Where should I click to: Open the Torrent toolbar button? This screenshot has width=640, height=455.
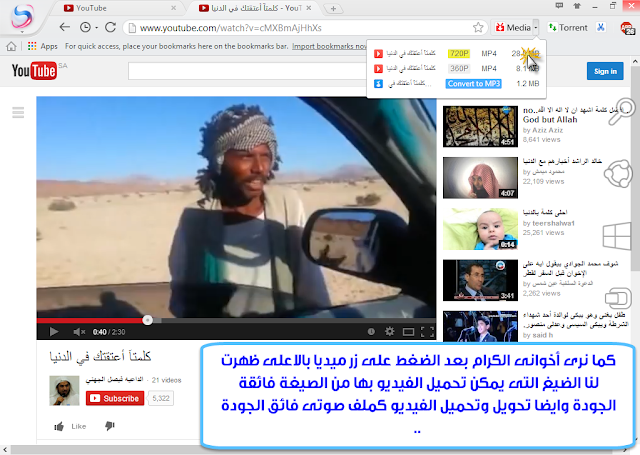[x=568, y=28]
